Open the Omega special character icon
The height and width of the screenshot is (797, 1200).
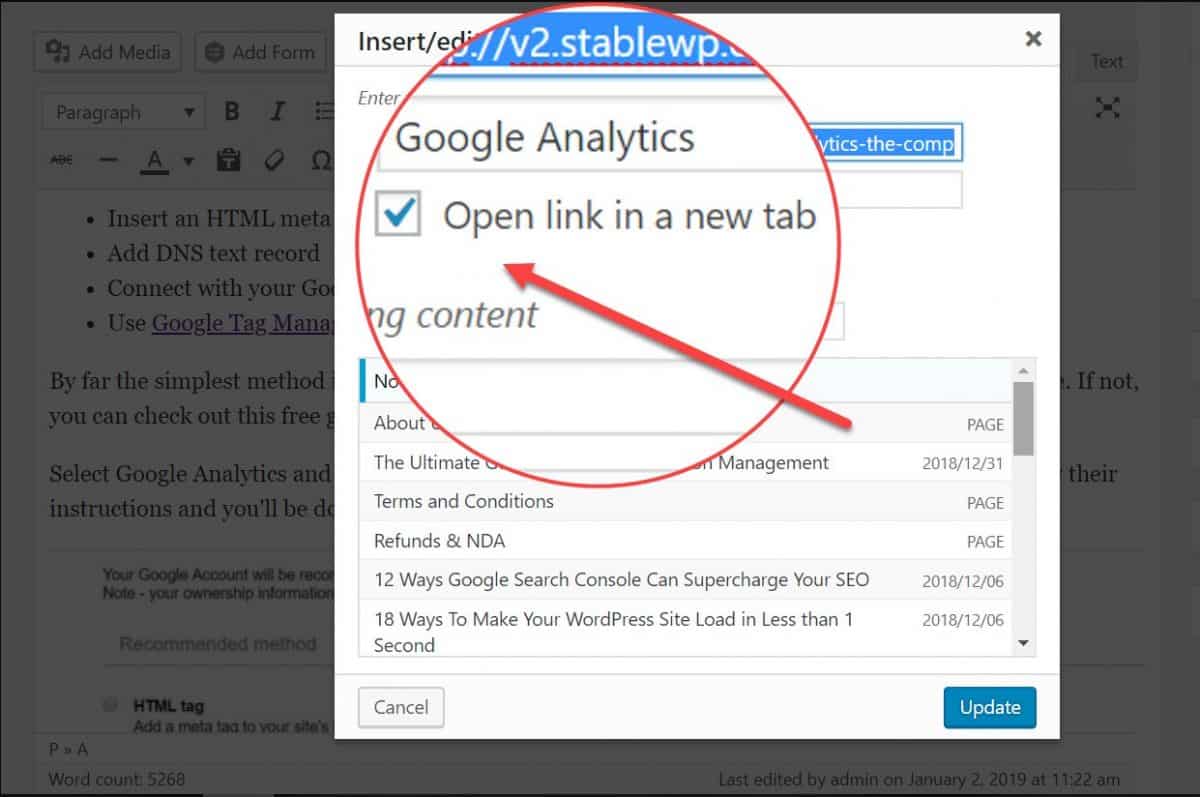click(x=320, y=160)
